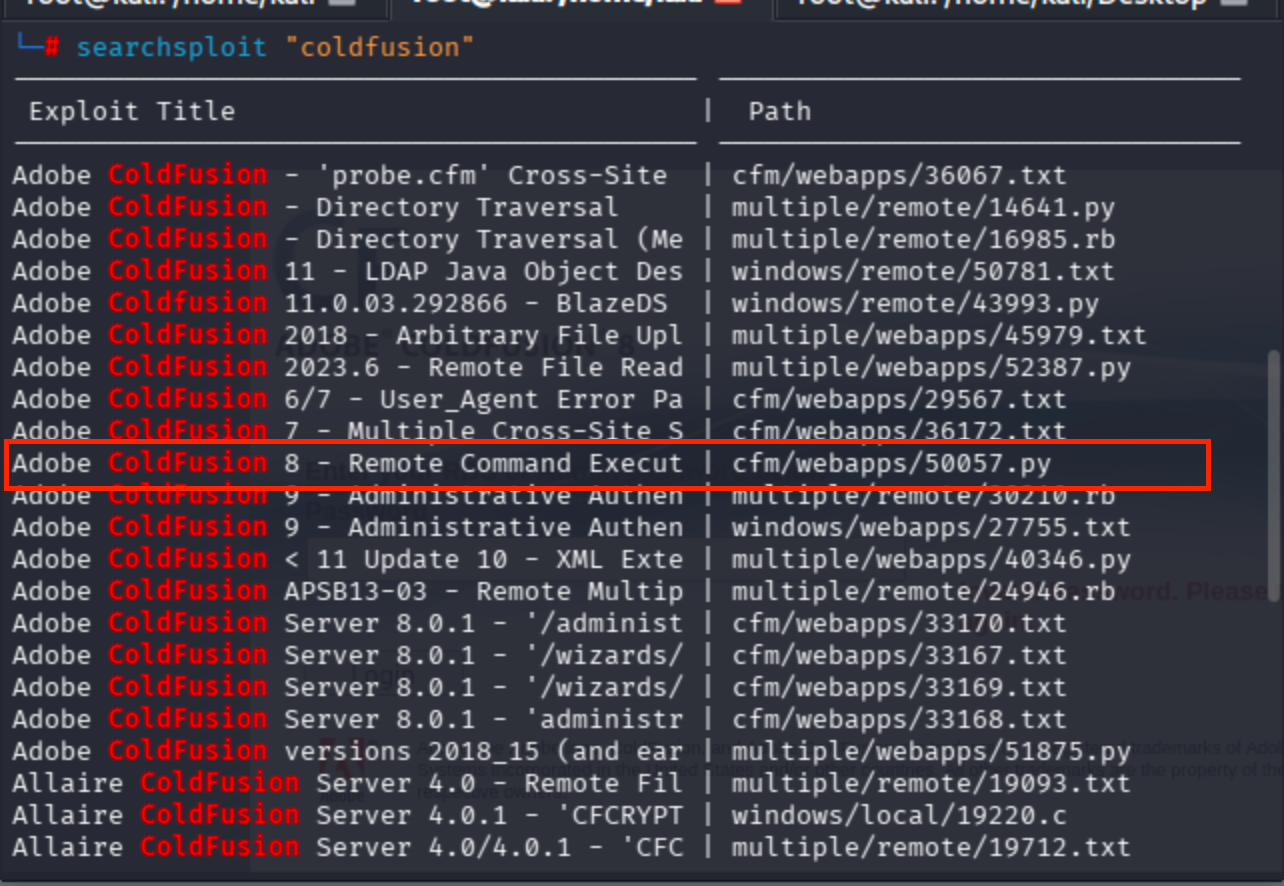Viewport: 1284px width, 886px height.
Task: Click the "Exploit Title" column header
Action: pyautogui.click(x=132, y=111)
